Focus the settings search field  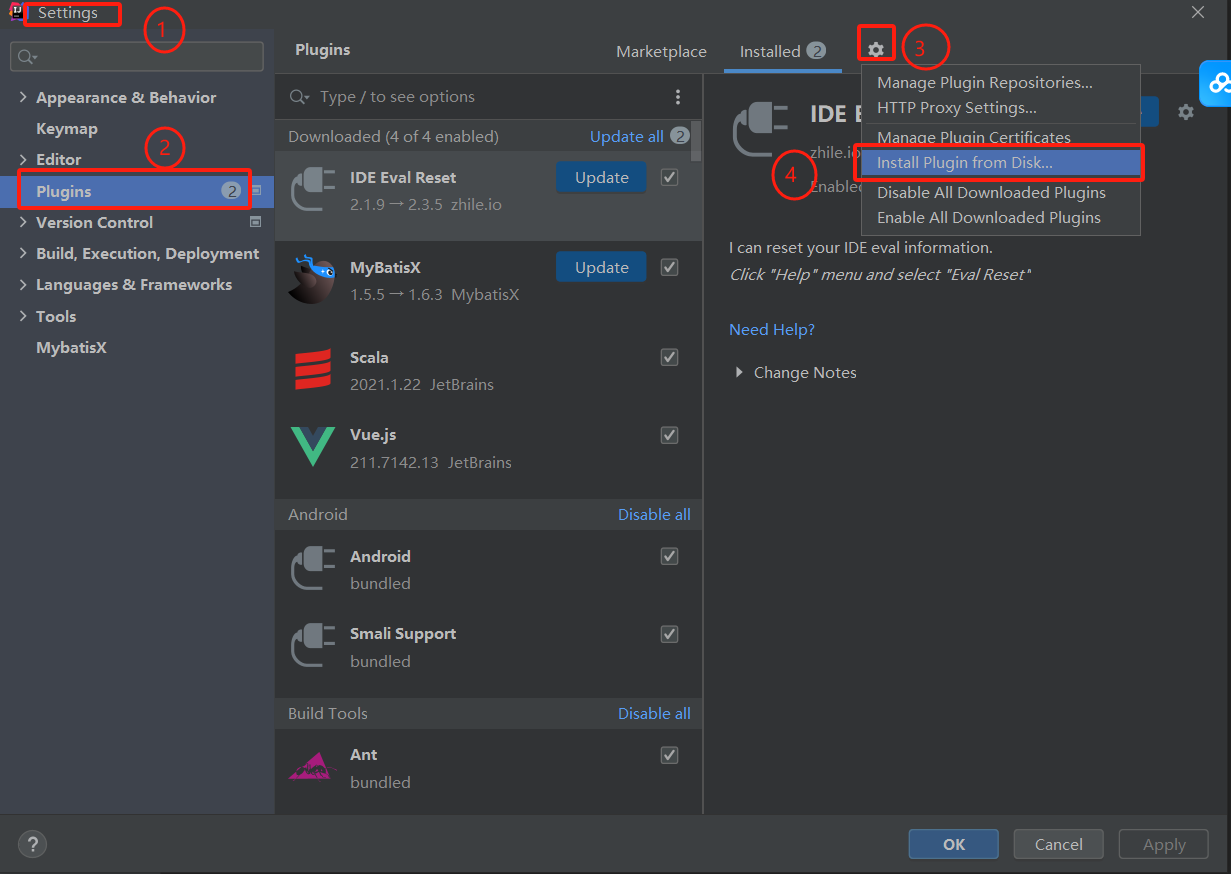point(137,57)
